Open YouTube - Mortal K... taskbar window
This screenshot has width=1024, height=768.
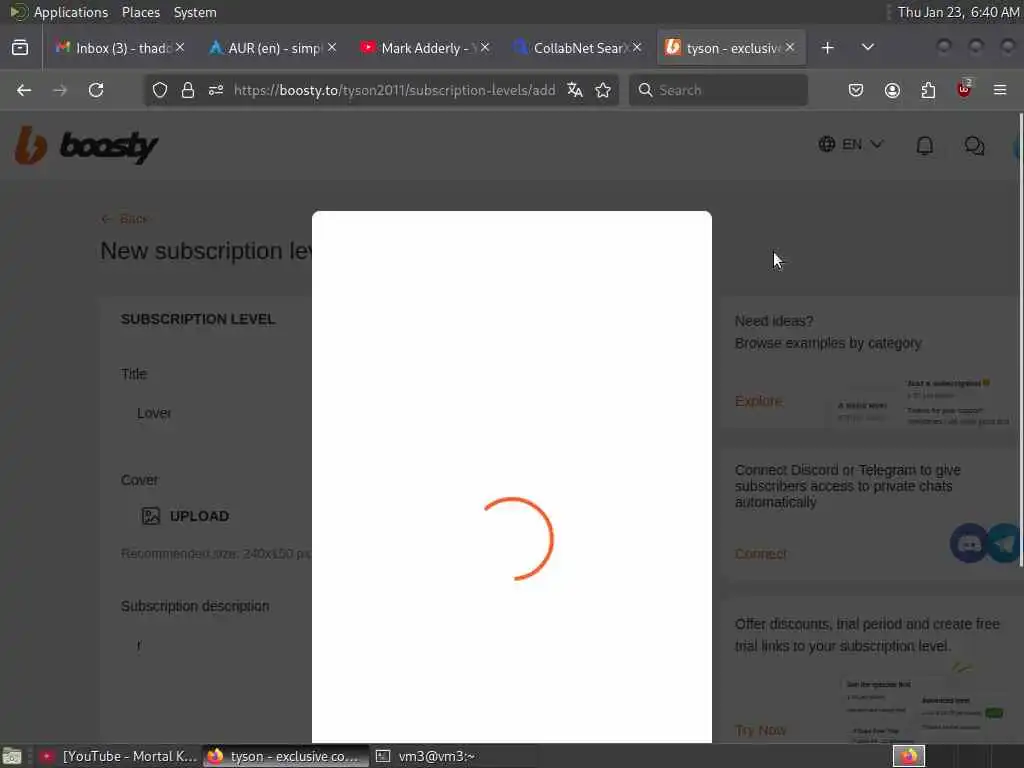tap(118, 756)
